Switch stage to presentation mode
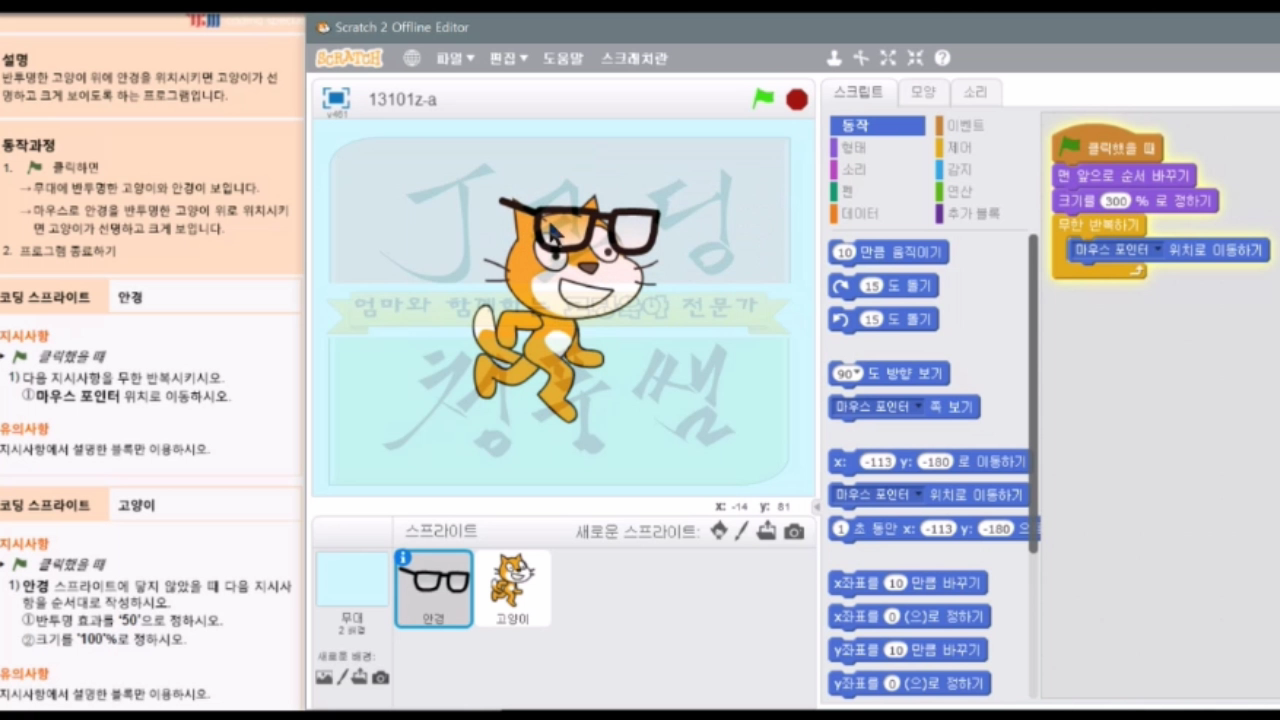The height and width of the screenshot is (720, 1280). point(335,98)
